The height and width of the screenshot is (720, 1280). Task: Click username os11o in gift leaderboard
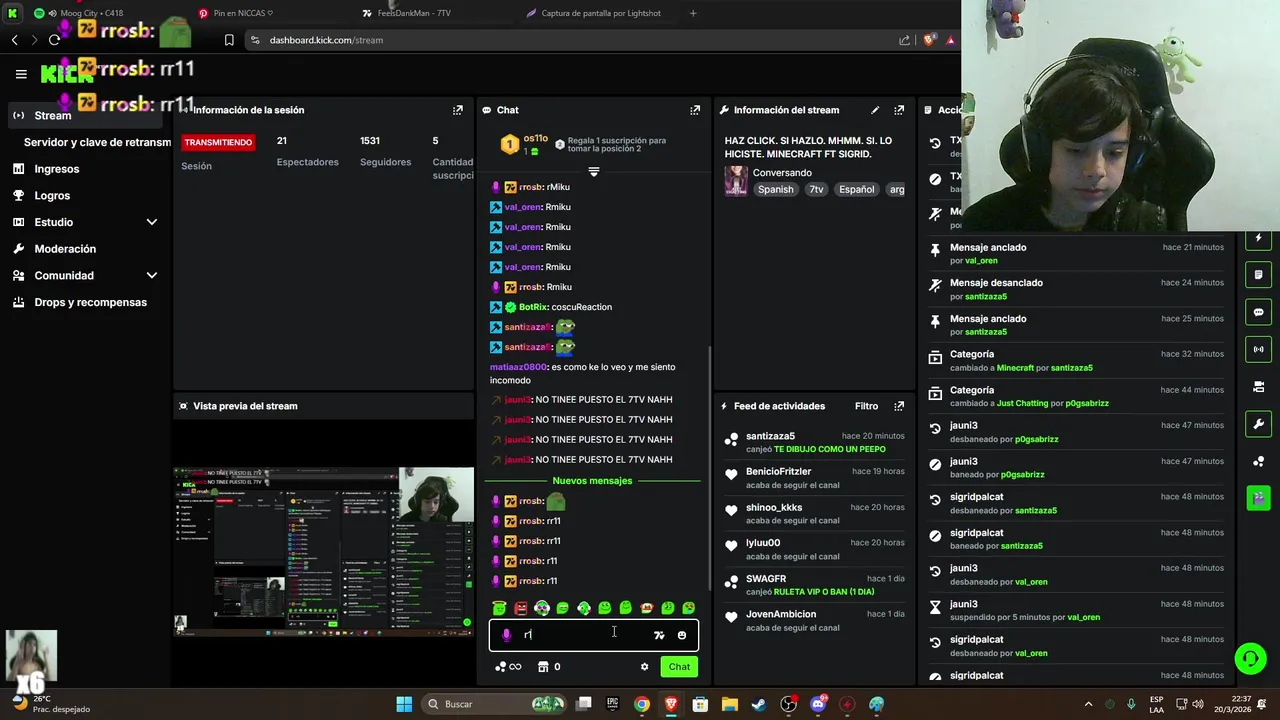[535, 138]
